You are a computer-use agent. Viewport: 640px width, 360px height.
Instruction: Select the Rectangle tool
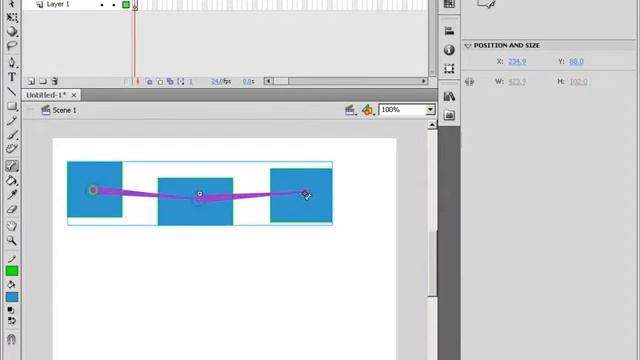12,107
